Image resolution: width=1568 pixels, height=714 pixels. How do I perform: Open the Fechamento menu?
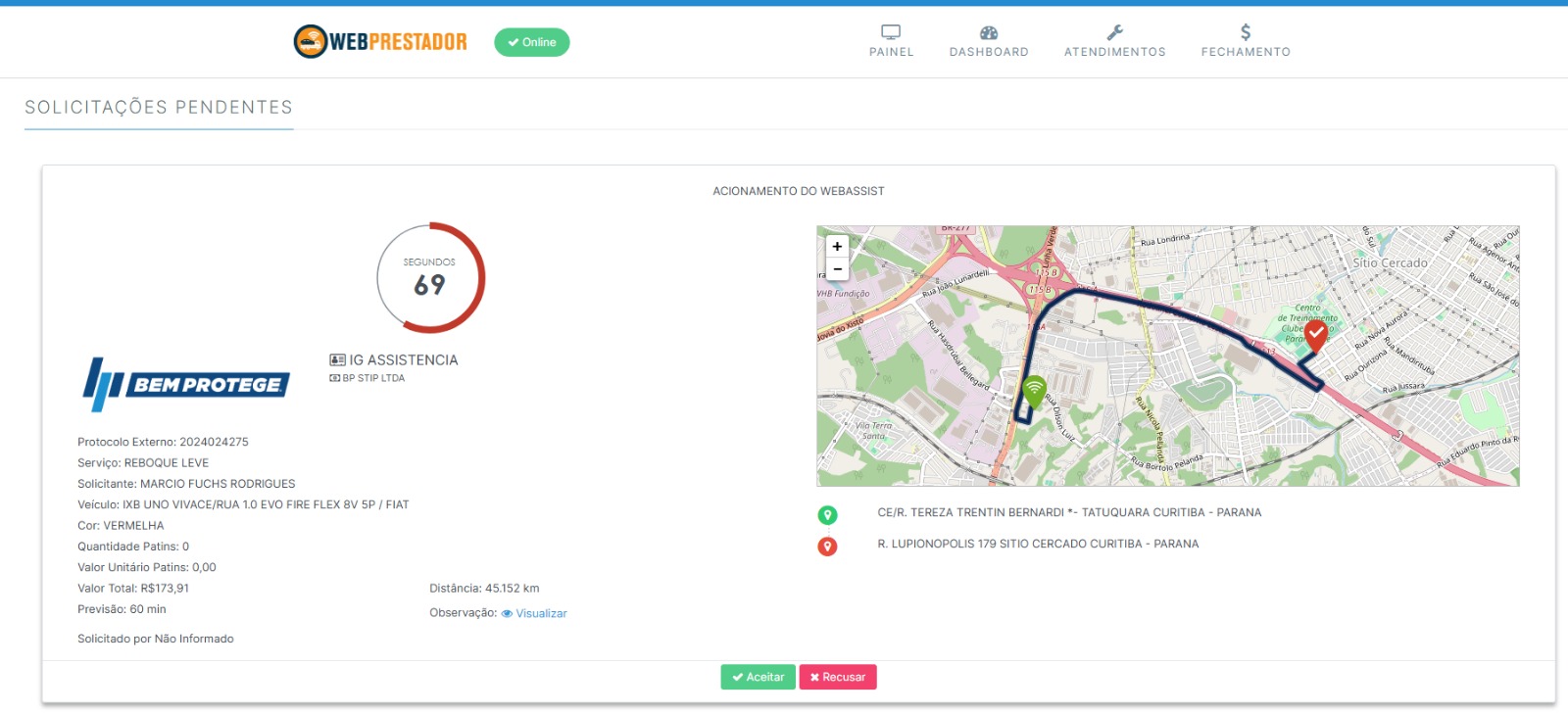tap(1246, 41)
